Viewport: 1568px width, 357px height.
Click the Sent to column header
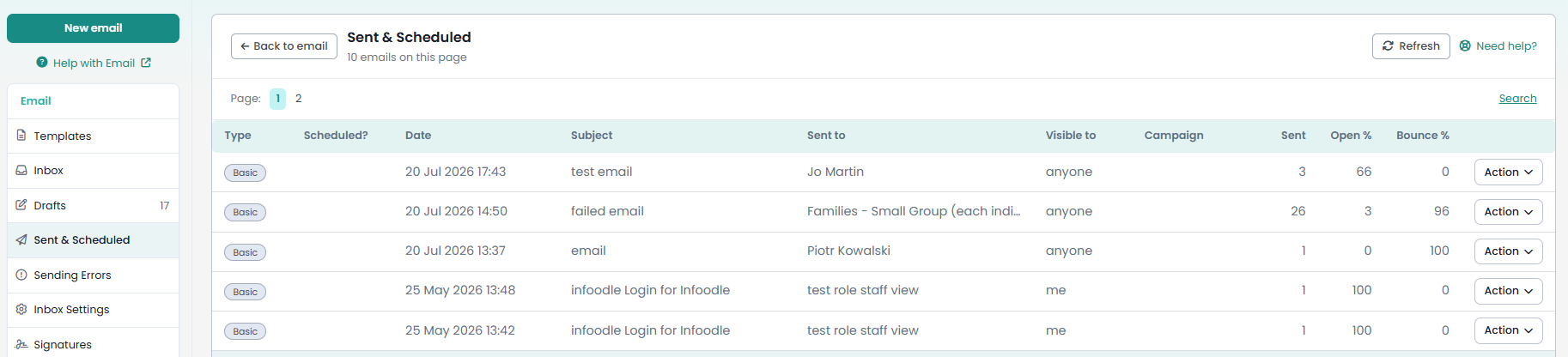pyautogui.click(x=826, y=136)
